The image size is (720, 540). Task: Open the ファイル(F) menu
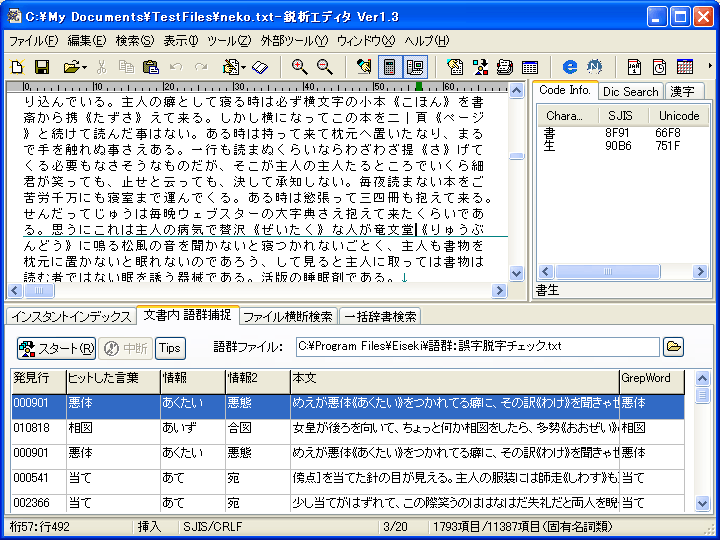pyautogui.click(x=34, y=41)
